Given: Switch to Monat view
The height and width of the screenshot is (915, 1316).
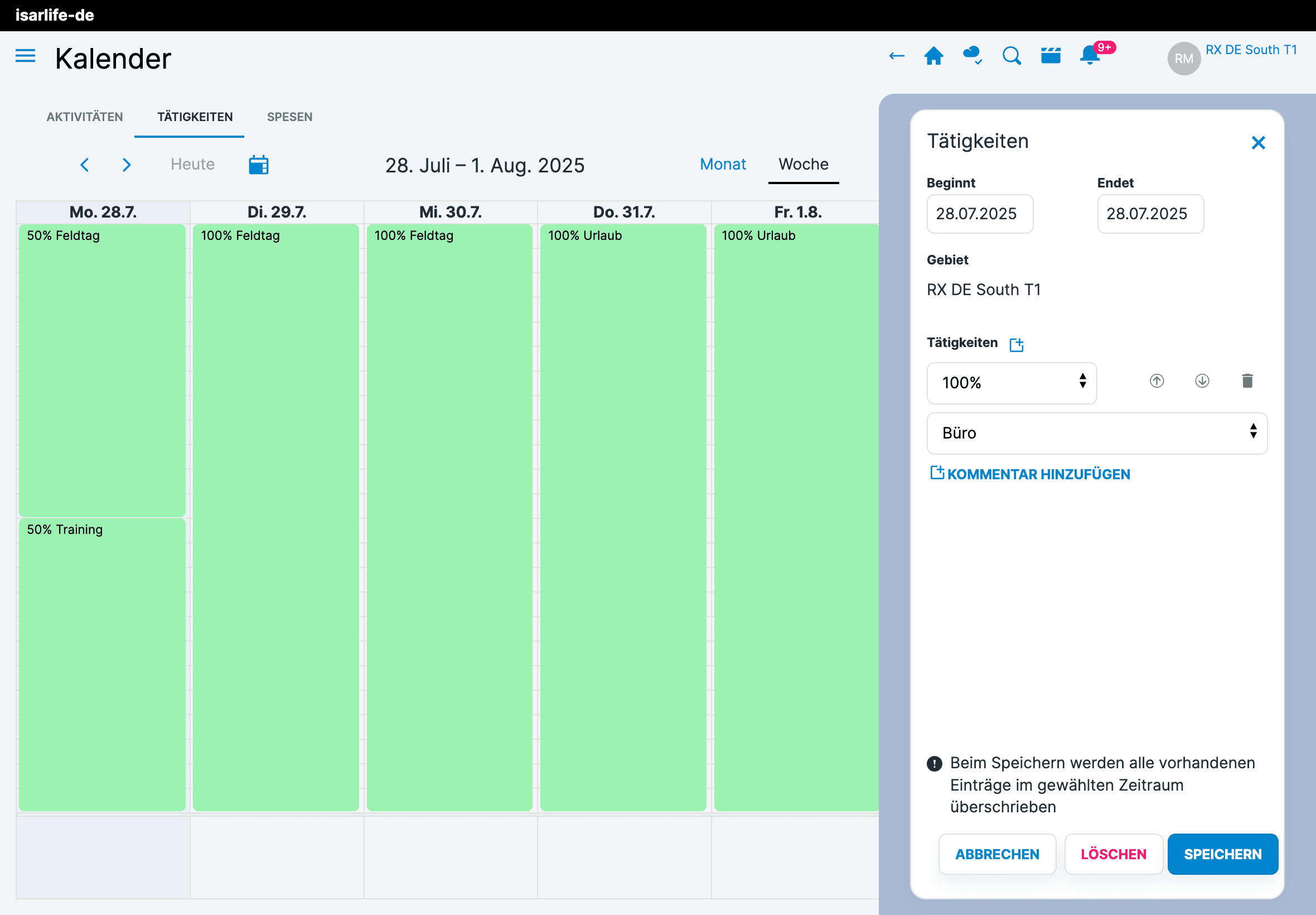Looking at the screenshot, I should 723,165.
